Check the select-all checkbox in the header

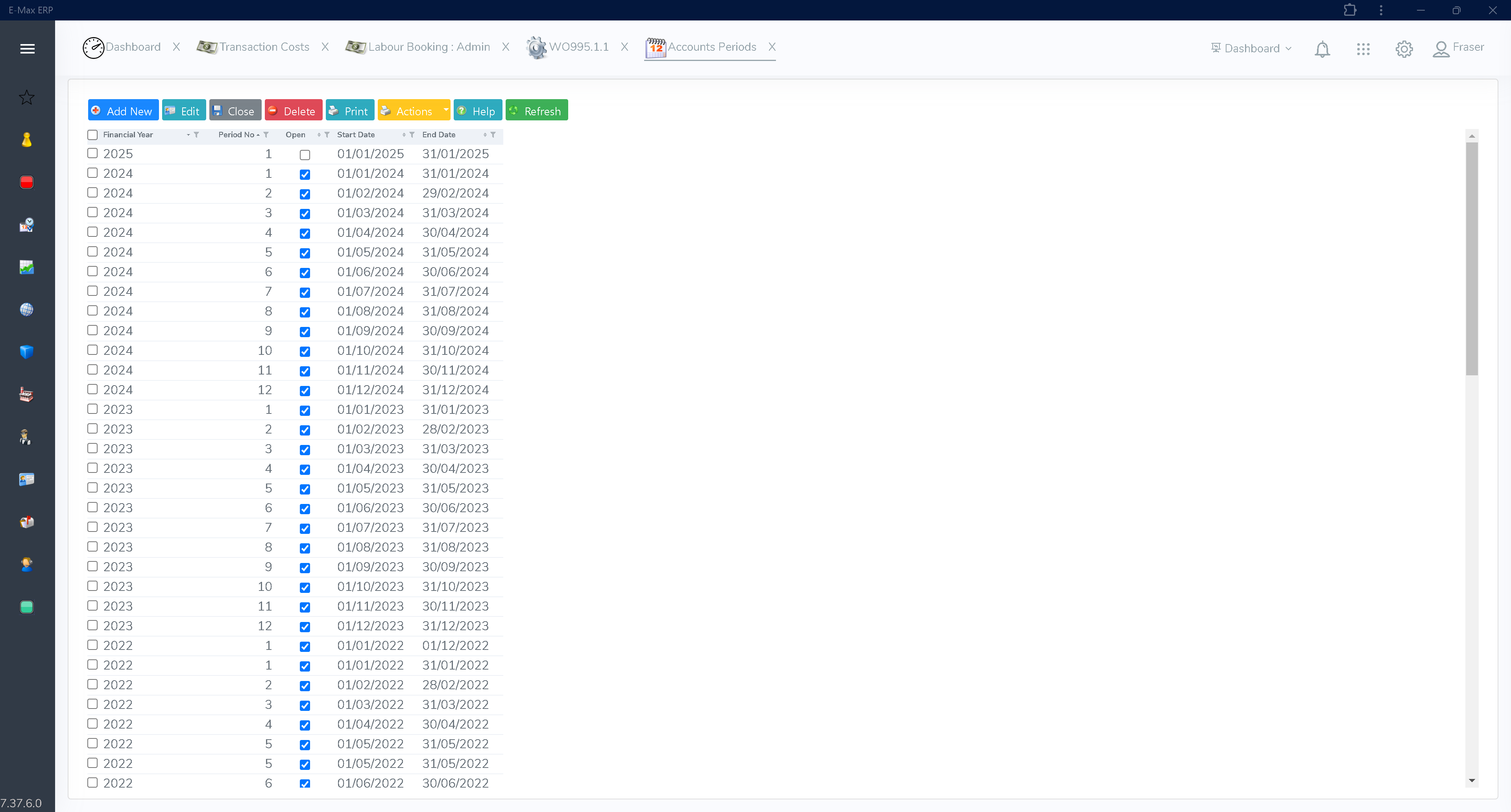pos(92,135)
